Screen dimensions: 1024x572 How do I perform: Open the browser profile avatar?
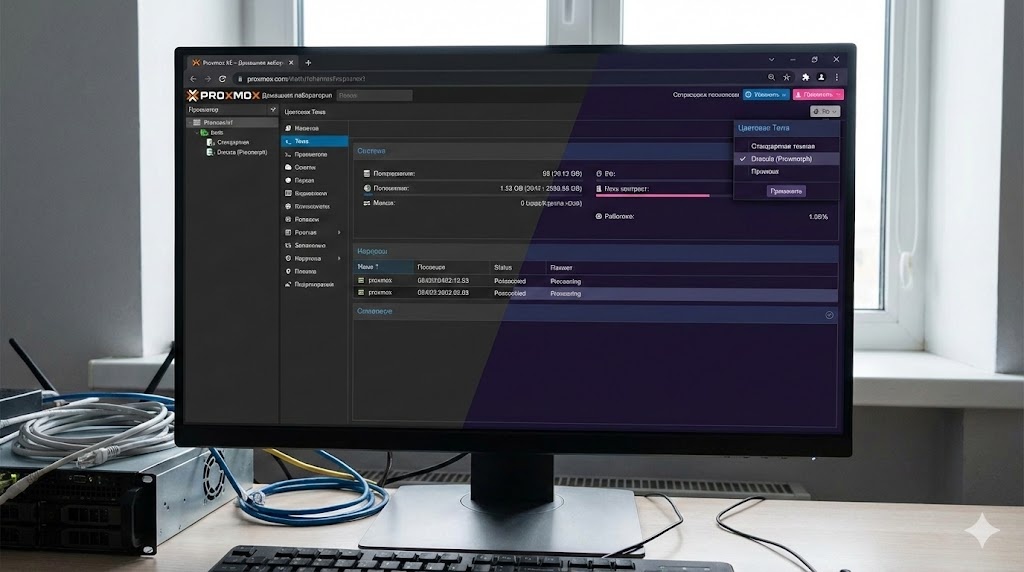click(822, 77)
